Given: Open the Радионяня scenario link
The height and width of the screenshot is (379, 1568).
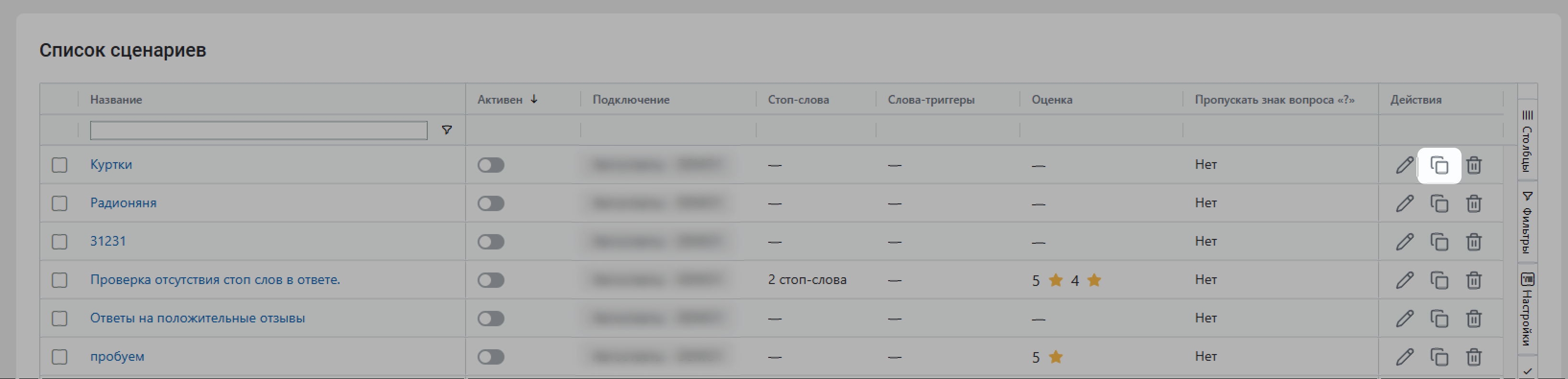Looking at the screenshot, I should (x=123, y=203).
